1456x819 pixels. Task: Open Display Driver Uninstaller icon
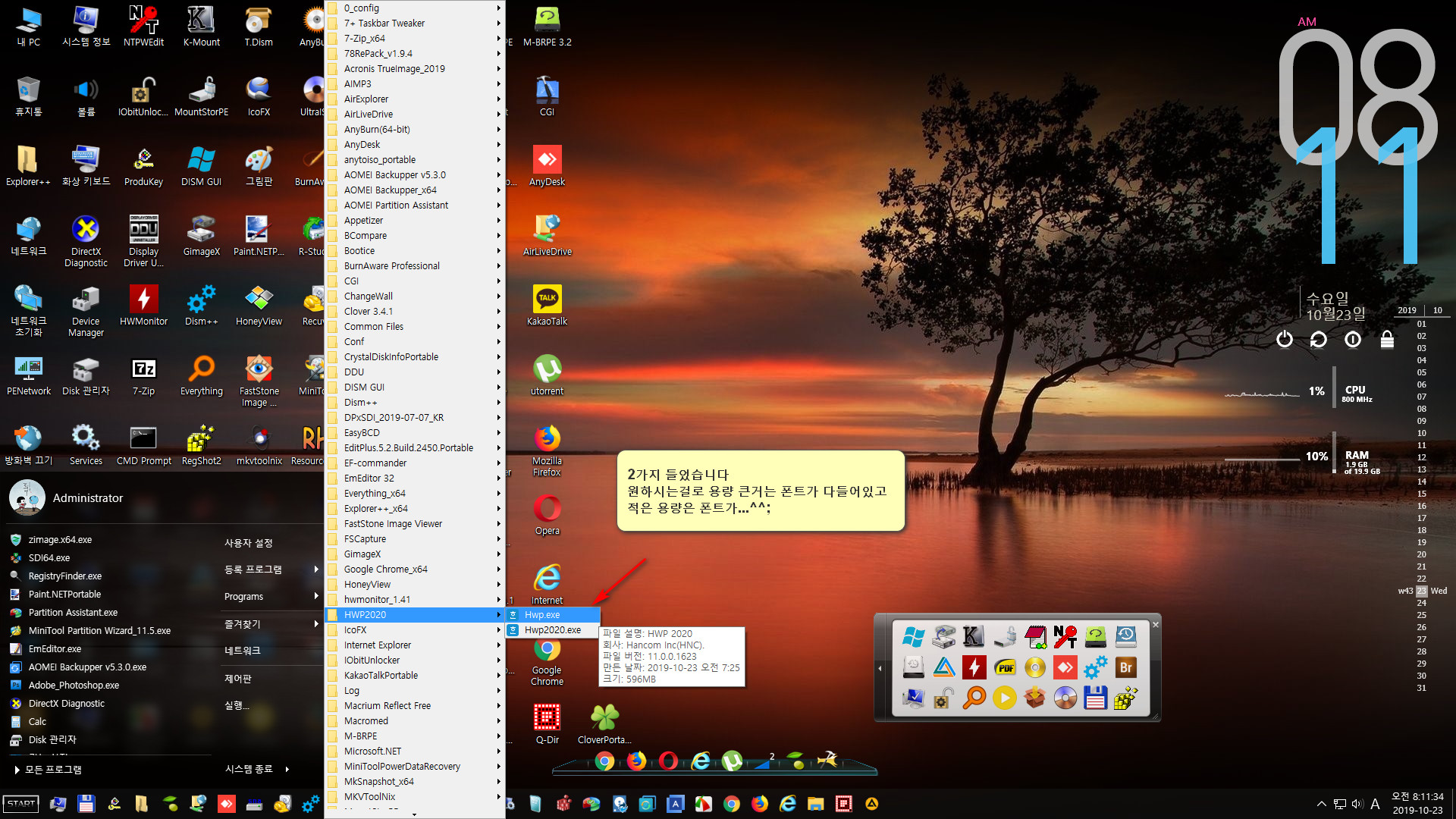(143, 241)
